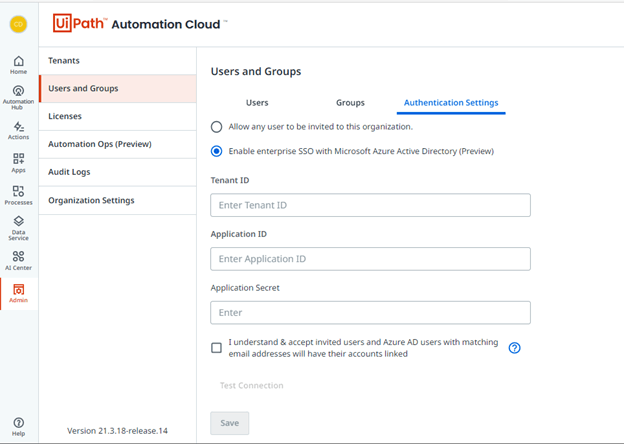Go to the Actions sidebar icon

[18, 130]
